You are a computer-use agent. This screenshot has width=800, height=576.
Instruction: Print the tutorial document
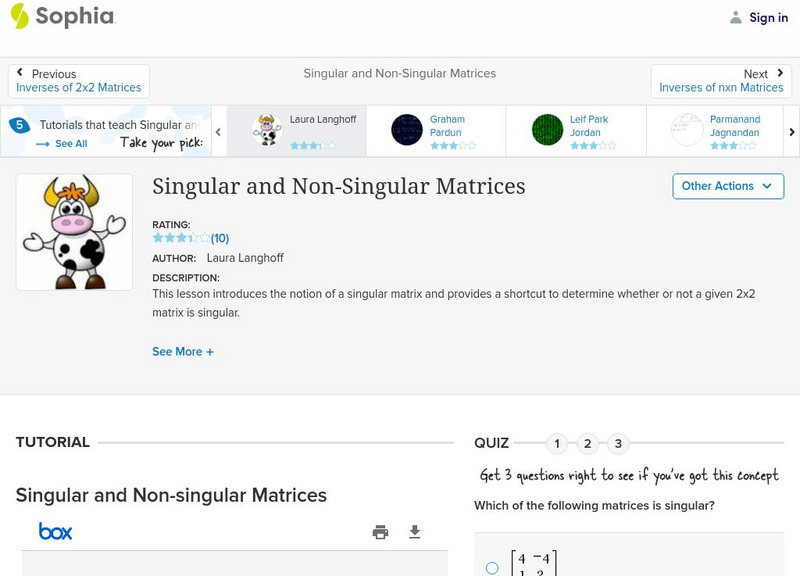tap(380, 532)
